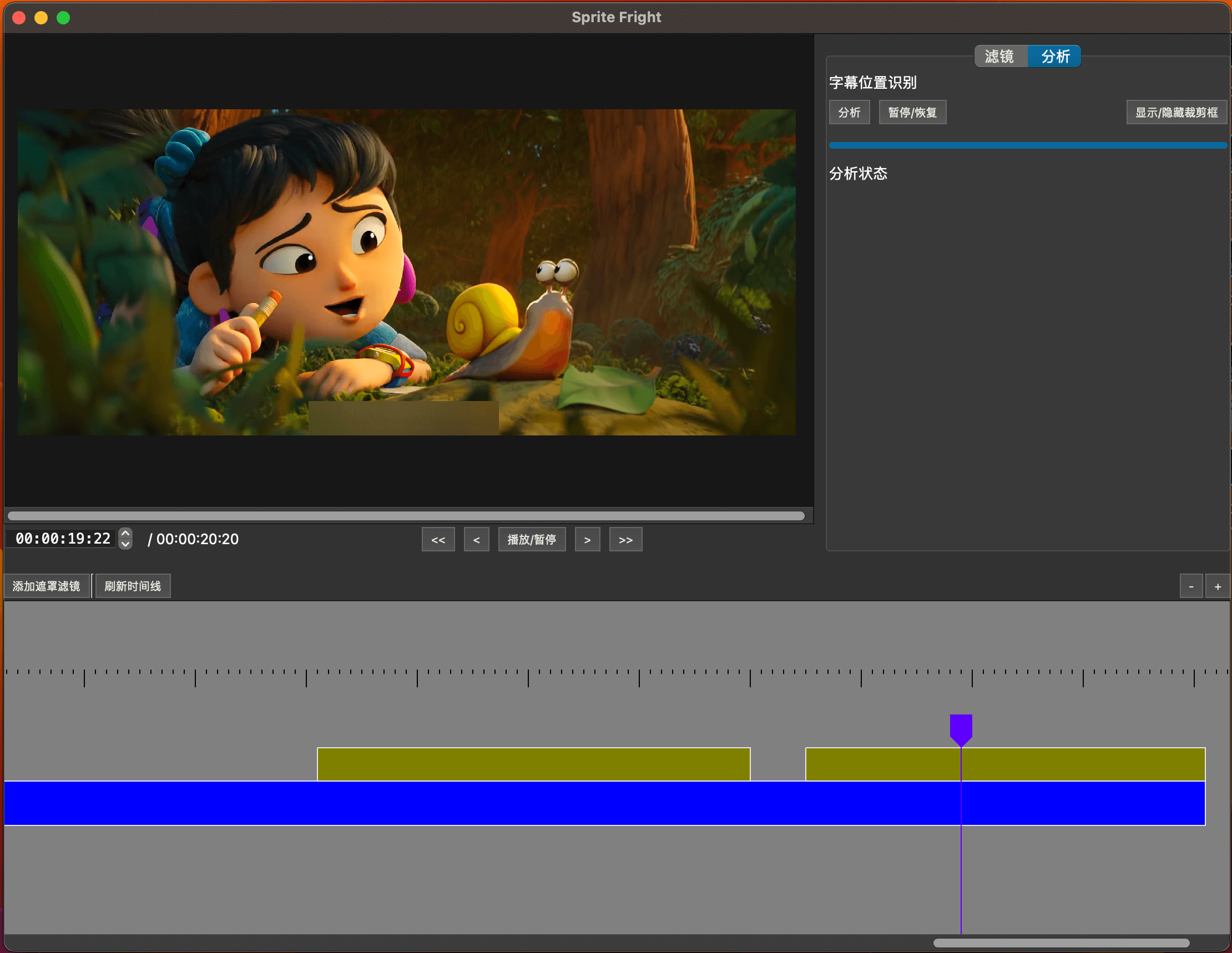Select the second olive mask clip on the timeline
Screen dimensions: 1232x953
[1005, 764]
